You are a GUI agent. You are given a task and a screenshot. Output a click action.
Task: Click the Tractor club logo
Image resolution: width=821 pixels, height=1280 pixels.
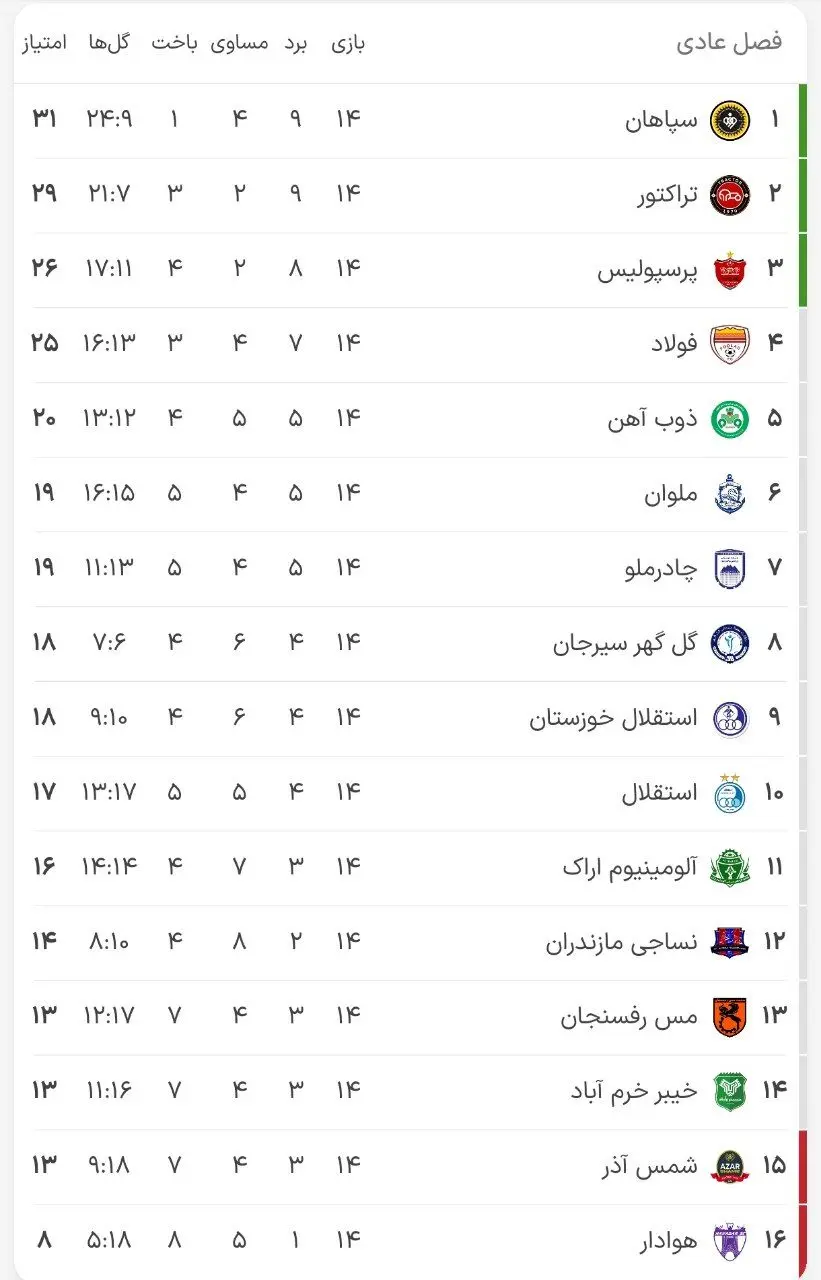pos(729,195)
